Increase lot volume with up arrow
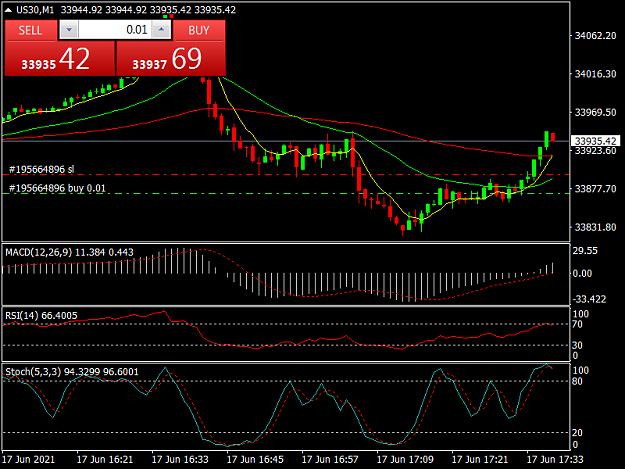 click(x=161, y=30)
